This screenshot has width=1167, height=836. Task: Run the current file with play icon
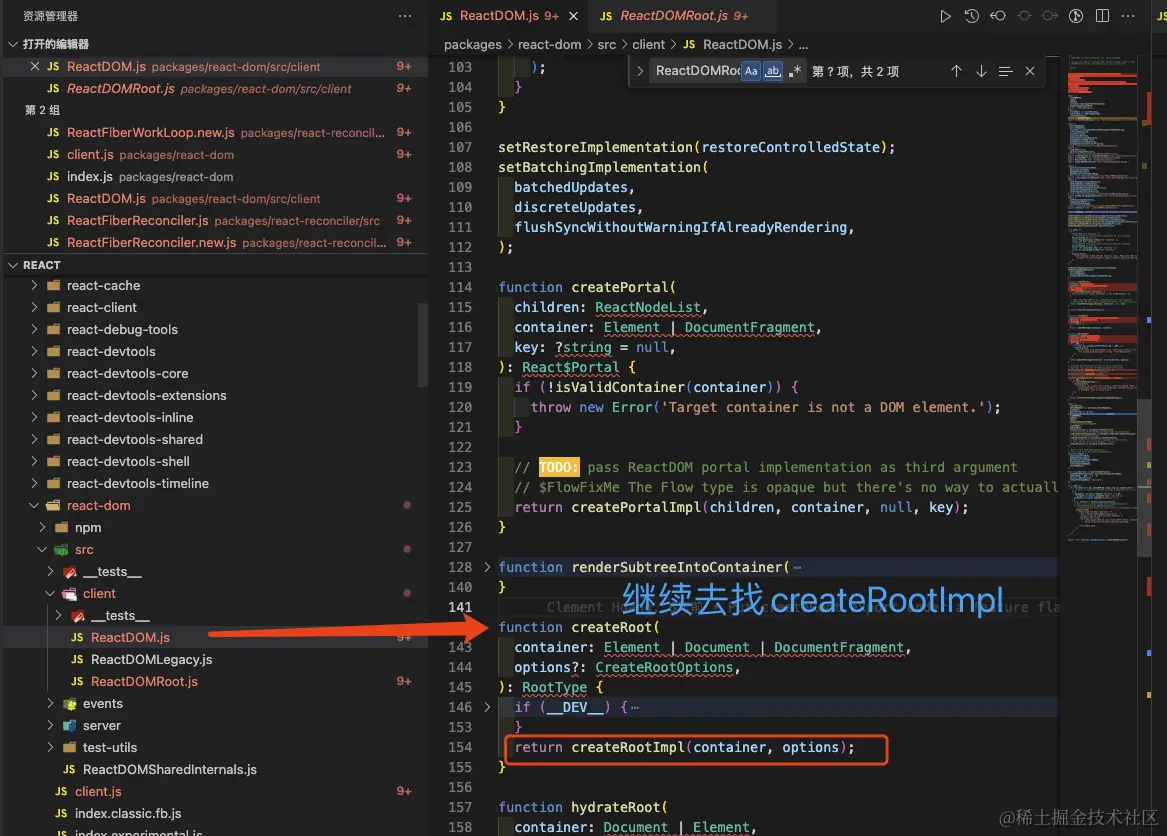(944, 16)
